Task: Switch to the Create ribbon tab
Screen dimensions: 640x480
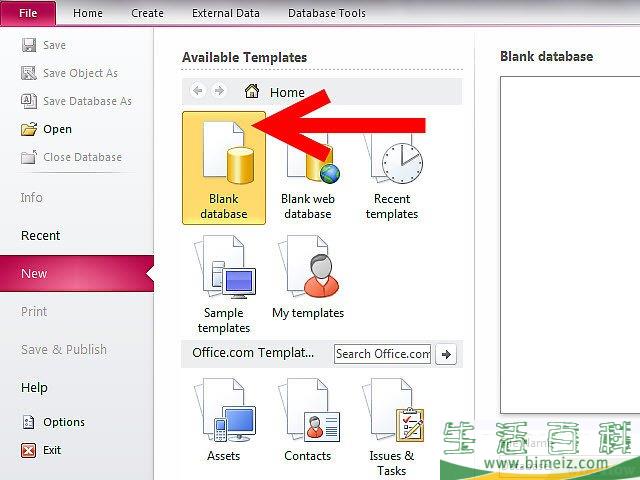Action: coord(147,13)
